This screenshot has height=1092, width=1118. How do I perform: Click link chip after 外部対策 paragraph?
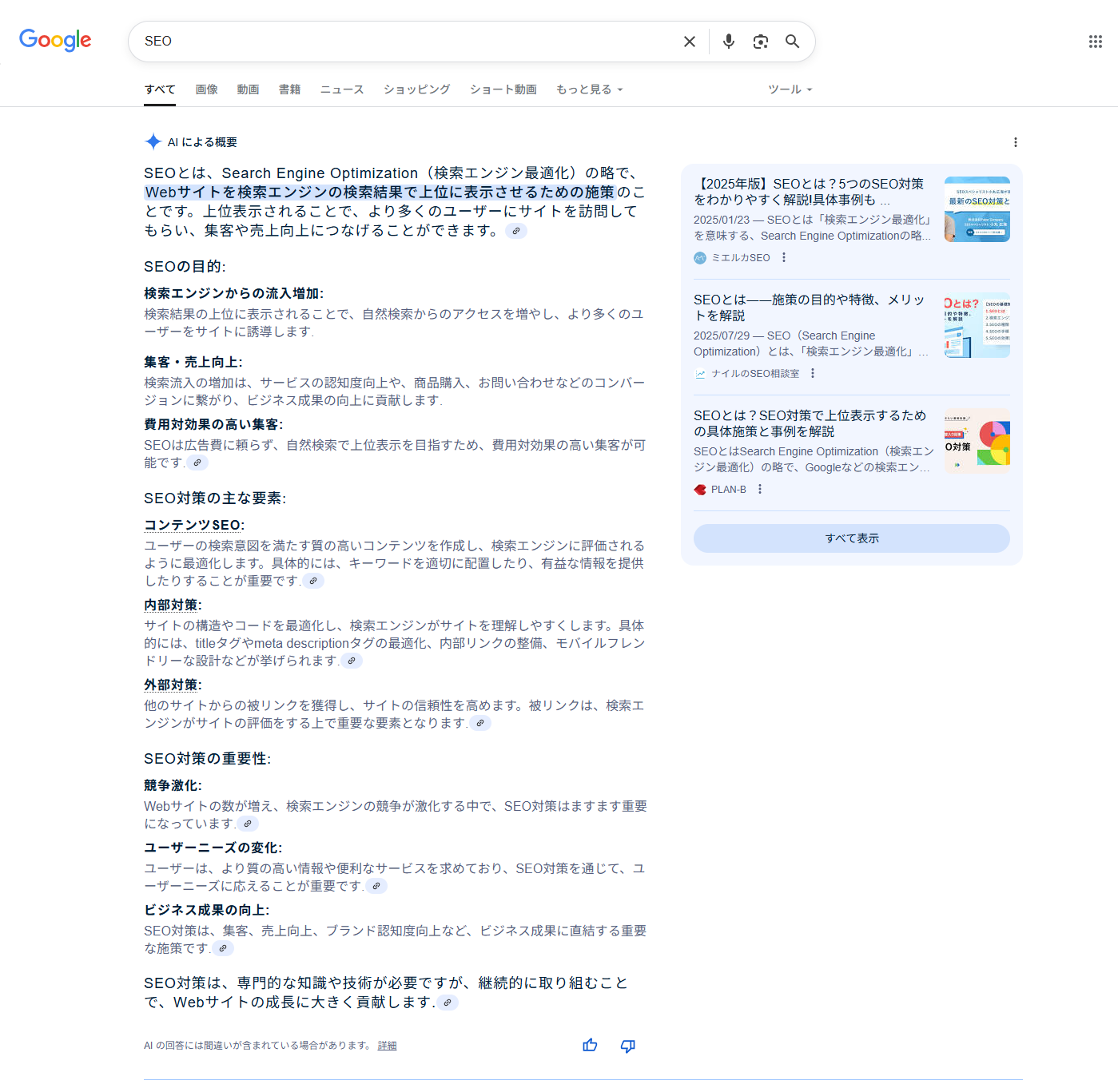coord(479,723)
